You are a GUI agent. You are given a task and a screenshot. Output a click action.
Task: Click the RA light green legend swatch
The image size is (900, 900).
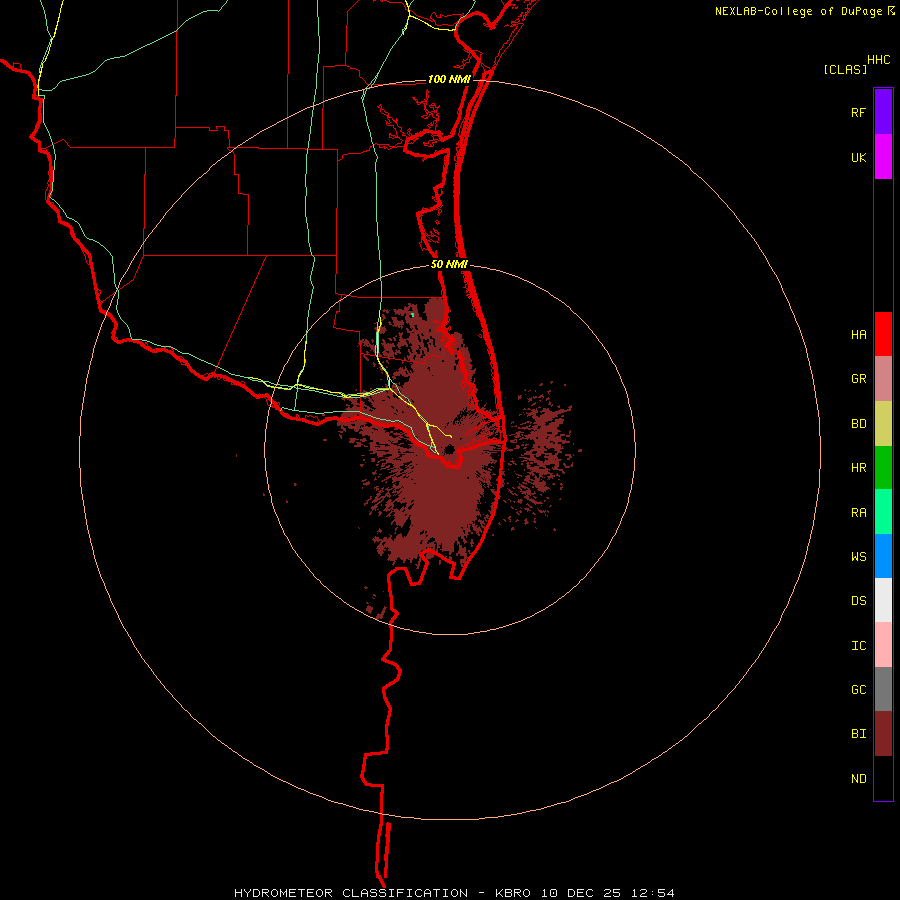pos(883,512)
